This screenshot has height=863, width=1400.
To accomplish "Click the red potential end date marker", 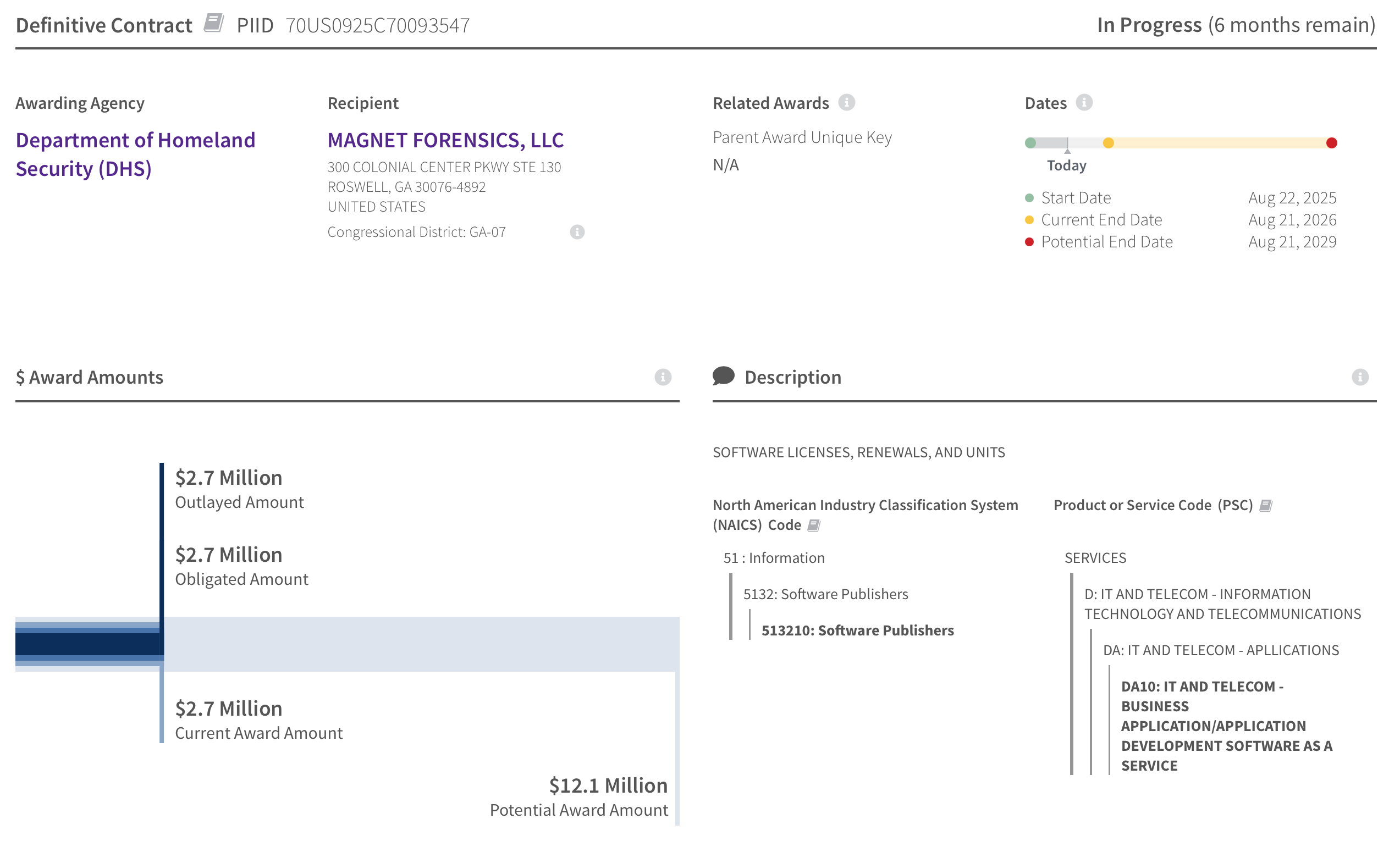I will point(1331,143).
